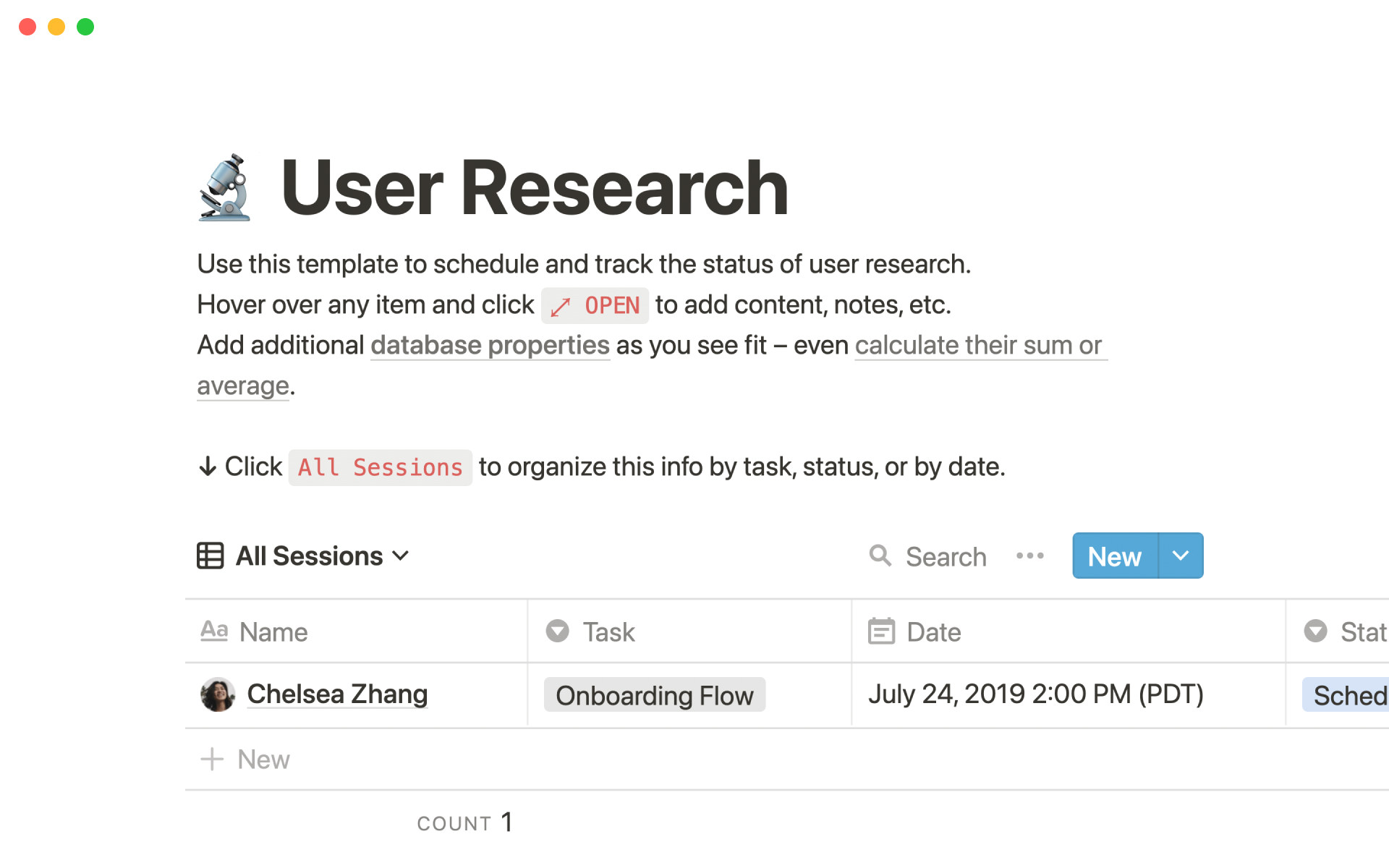The image size is (1389, 868).
Task: Open the database properties link
Action: 490,345
